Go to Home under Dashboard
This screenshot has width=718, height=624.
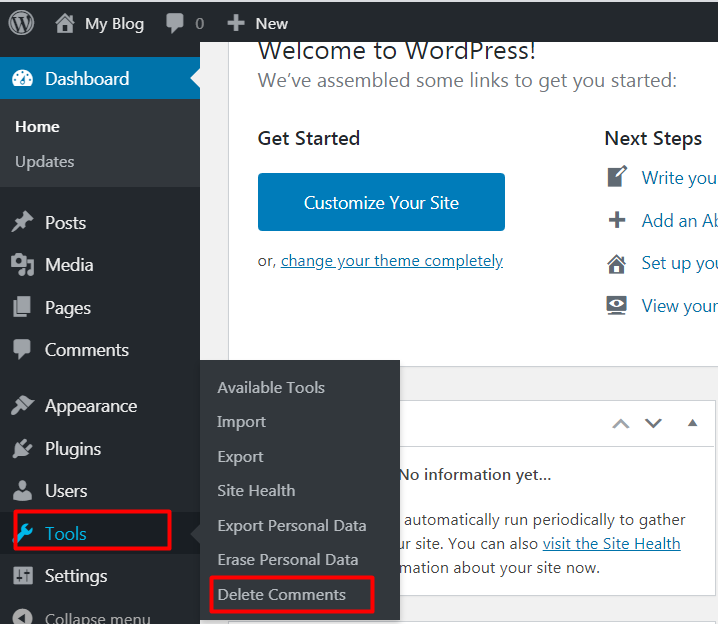pyautogui.click(x=37, y=127)
